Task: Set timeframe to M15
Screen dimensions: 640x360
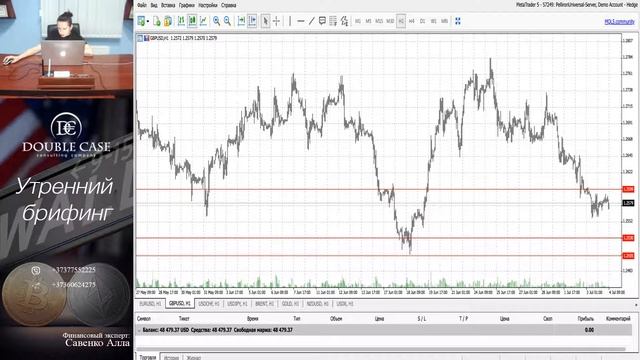Action: click(x=379, y=21)
